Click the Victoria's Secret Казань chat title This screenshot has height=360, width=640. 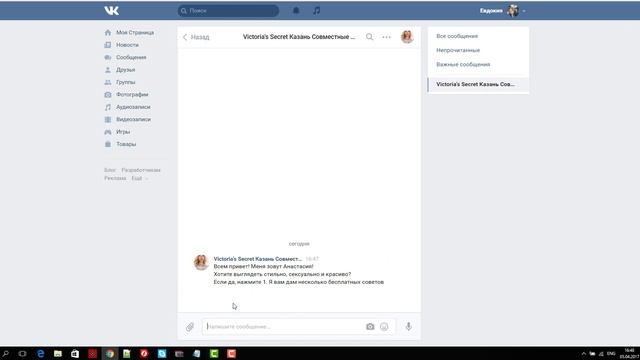click(299, 37)
